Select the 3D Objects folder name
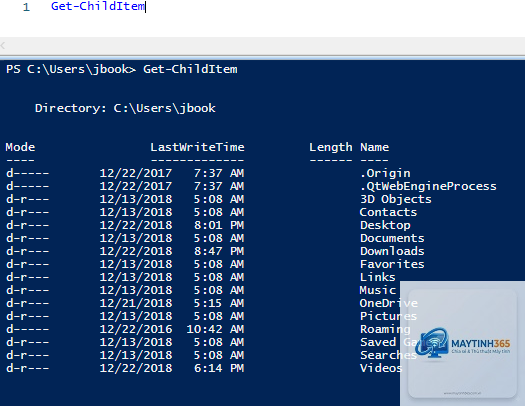Screen dimensions: 525x406 tap(396, 199)
